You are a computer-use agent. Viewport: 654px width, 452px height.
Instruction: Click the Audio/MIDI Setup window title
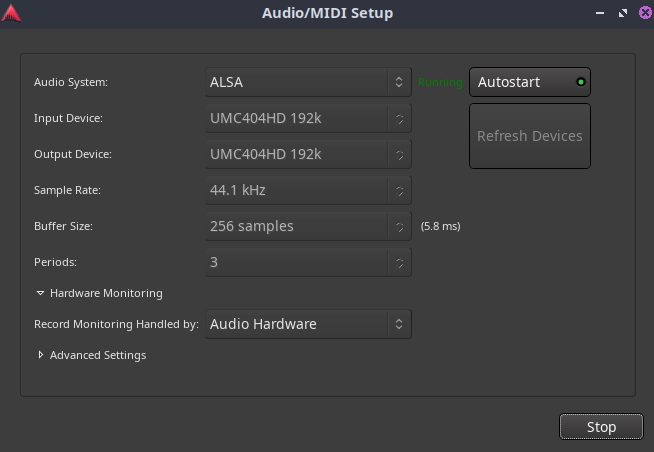(x=327, y=13)
